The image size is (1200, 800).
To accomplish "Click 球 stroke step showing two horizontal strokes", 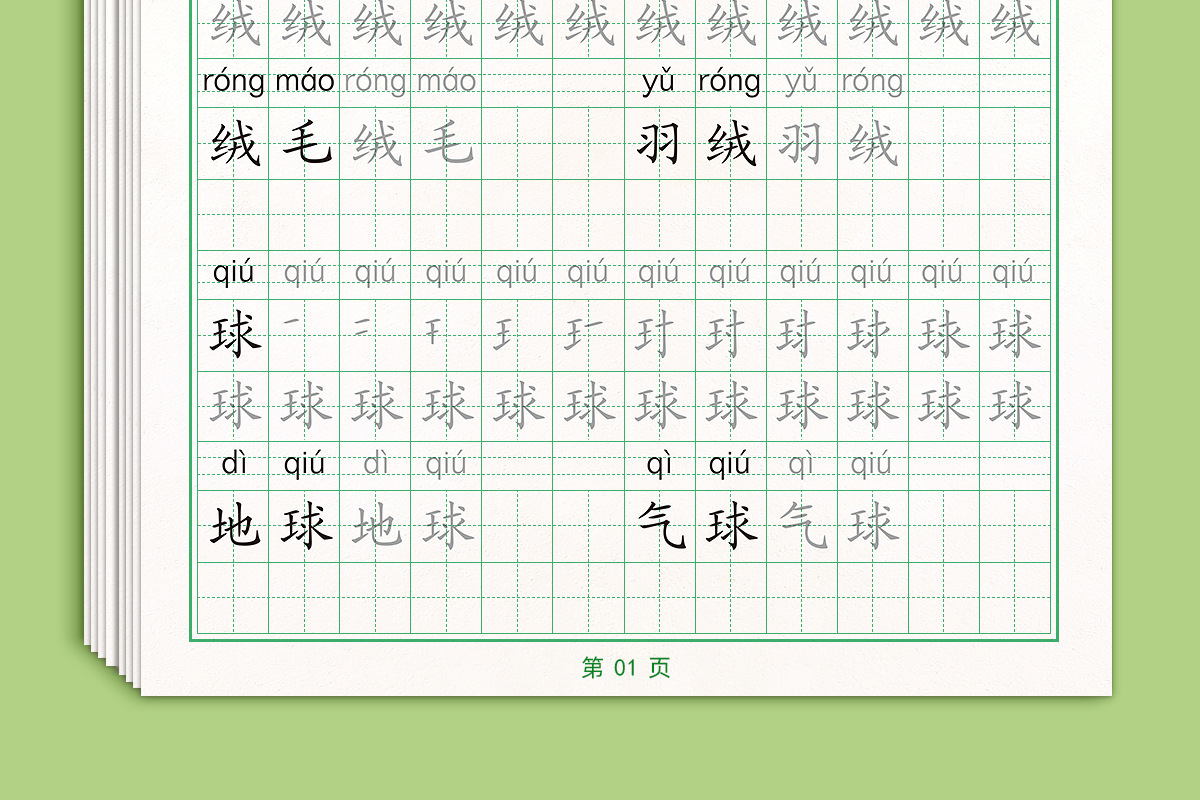I will click(x=362, y=326).
